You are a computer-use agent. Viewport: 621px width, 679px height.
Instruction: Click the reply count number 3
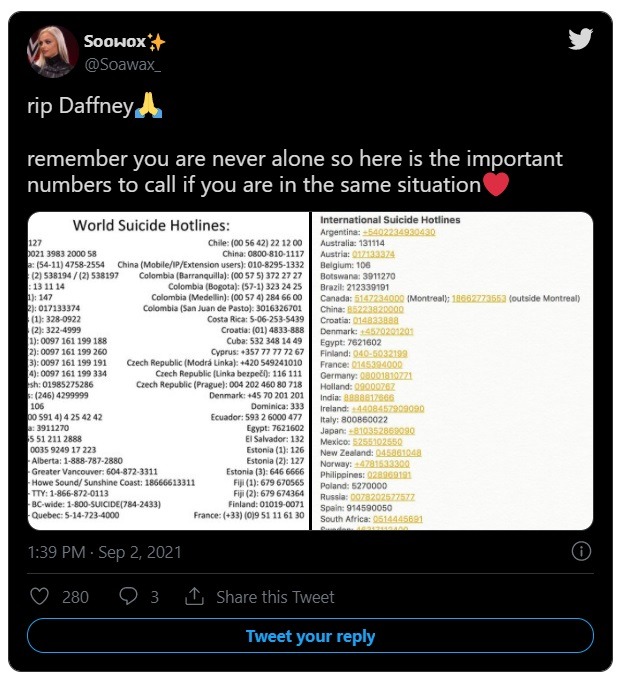[x=155, y=596]
